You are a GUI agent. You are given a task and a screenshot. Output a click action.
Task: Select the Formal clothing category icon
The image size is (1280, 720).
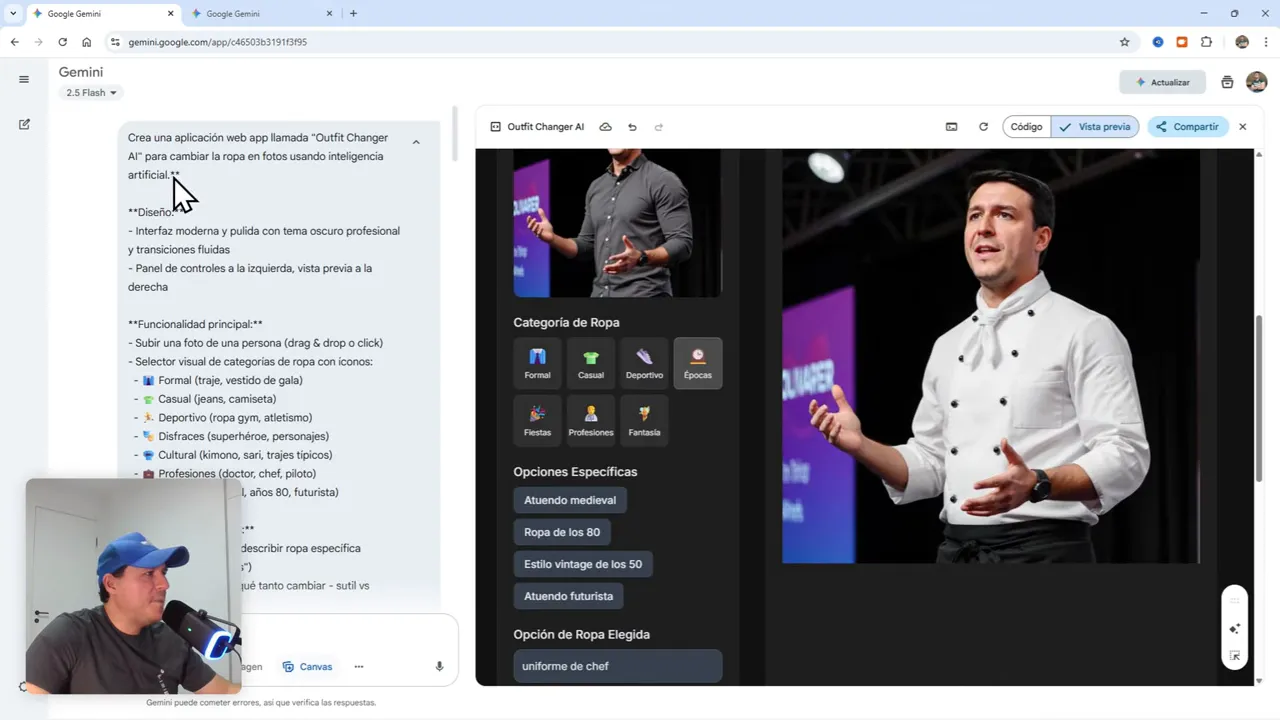tap(537, 362)
